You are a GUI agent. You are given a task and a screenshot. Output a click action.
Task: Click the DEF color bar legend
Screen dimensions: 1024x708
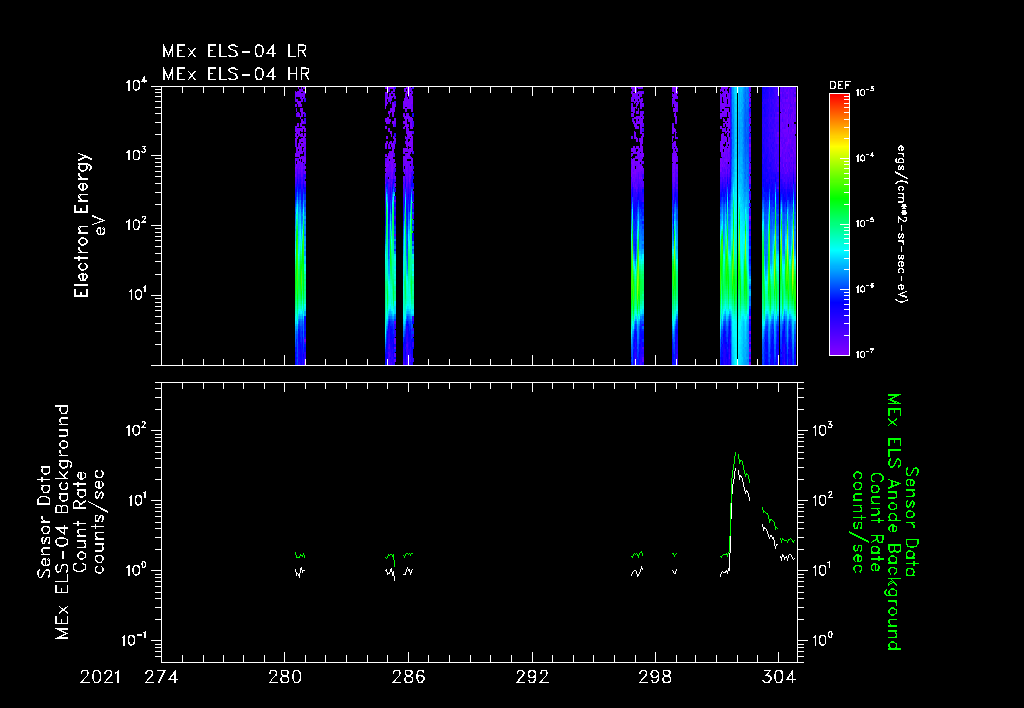click(839, 224)
